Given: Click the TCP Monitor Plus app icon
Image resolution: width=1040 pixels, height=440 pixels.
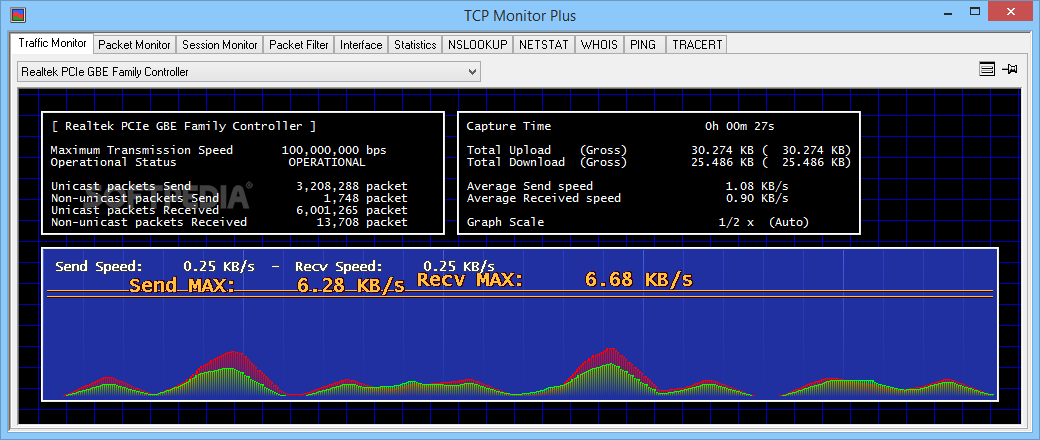Looking at the screenshot, I should click(18, 16).
